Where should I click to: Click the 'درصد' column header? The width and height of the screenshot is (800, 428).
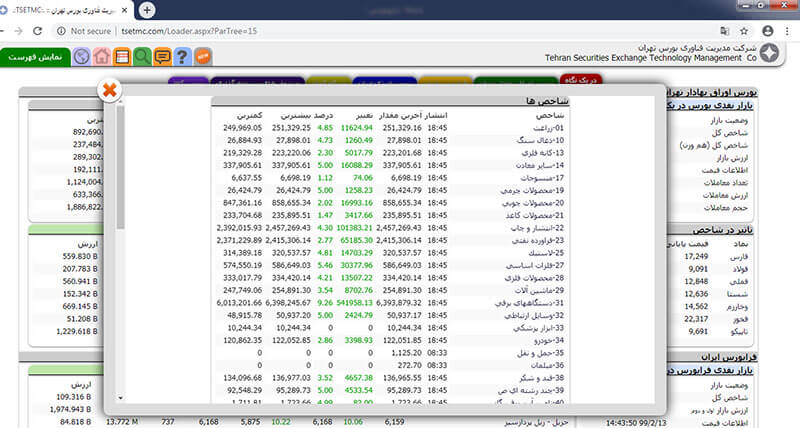[323, 115]
